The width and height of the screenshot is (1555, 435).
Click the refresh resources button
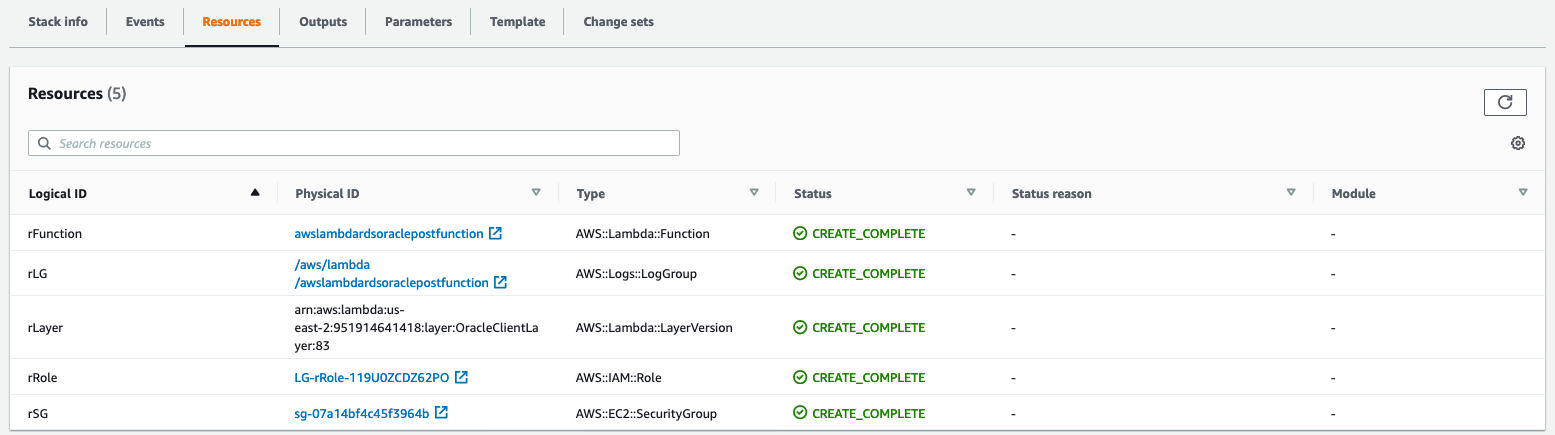pyautogui.click(x=1505, y=102)
